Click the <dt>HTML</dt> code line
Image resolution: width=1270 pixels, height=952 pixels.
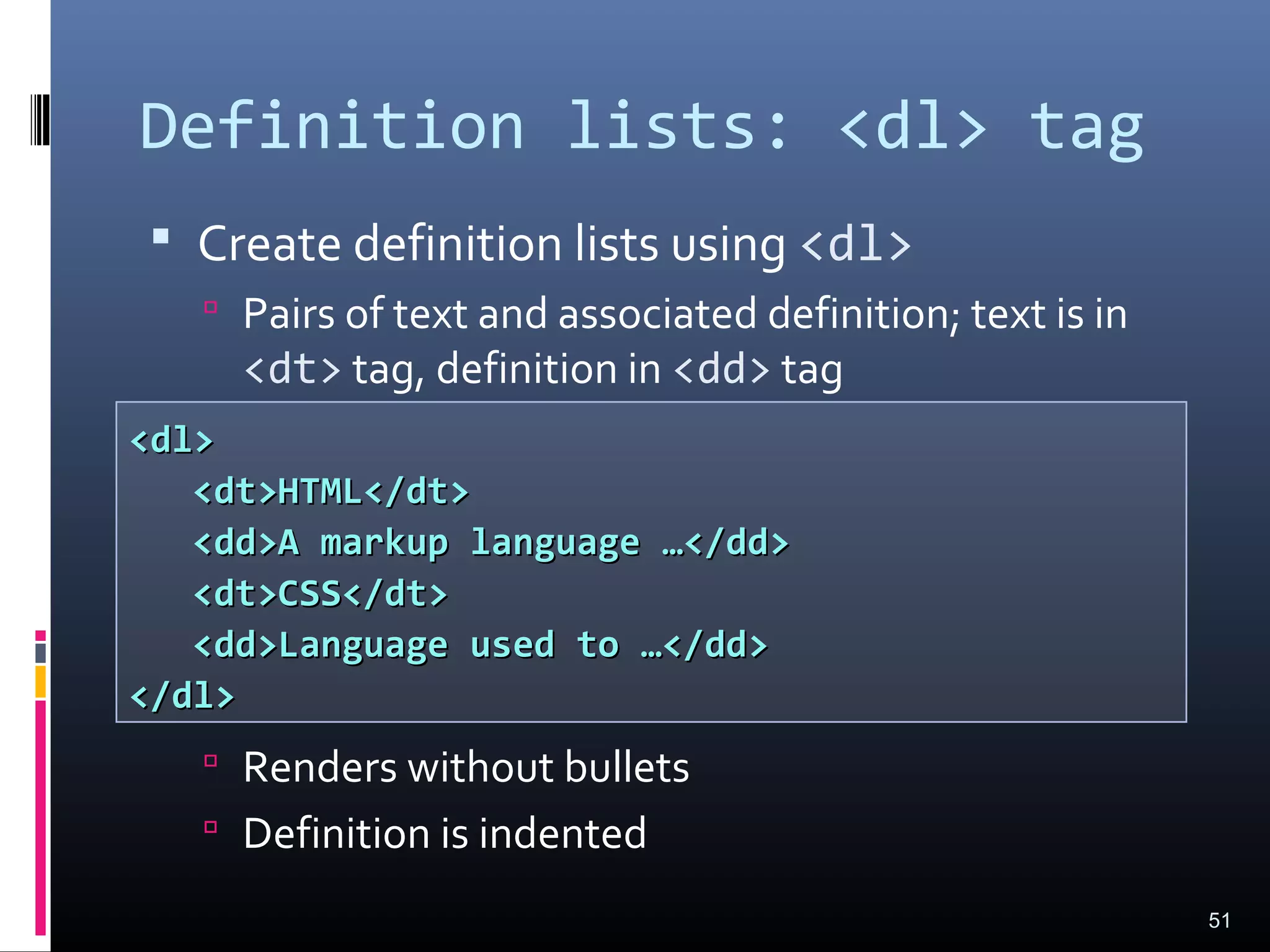click(331, 492)
